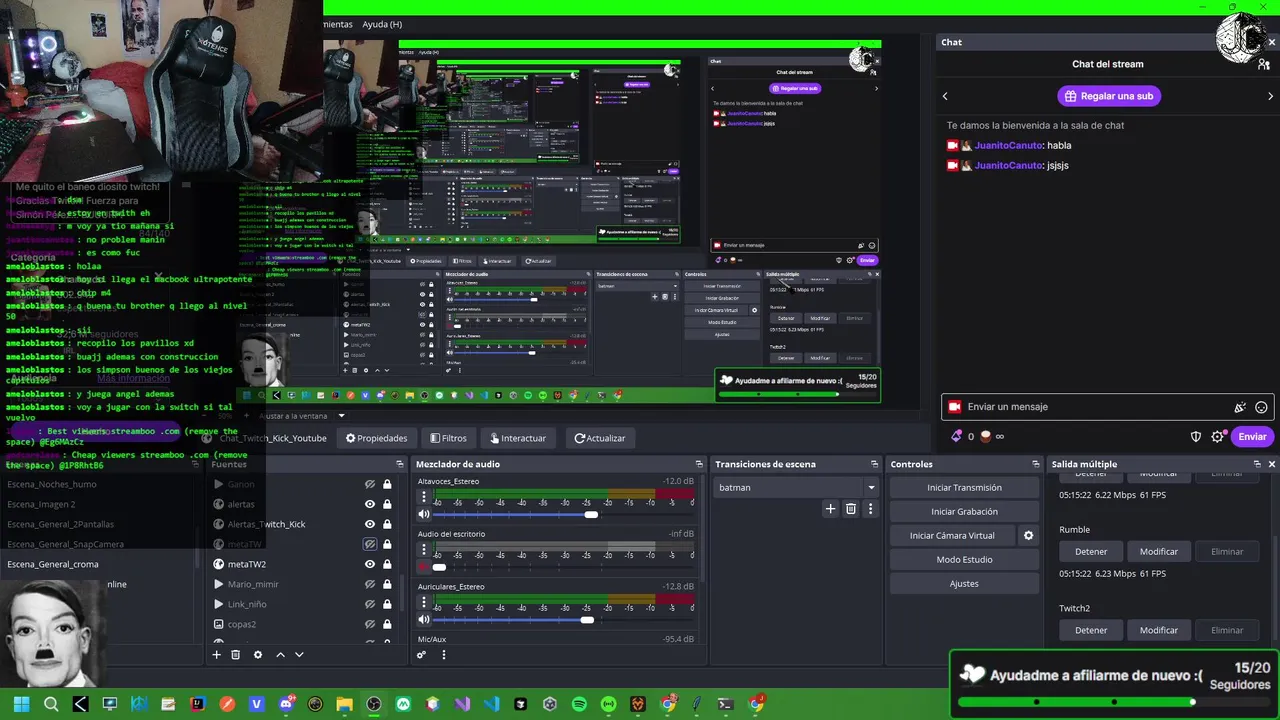Open the audio mixer's three-dot menu at the bottom

pyautogui.click(x=443, y=655)
